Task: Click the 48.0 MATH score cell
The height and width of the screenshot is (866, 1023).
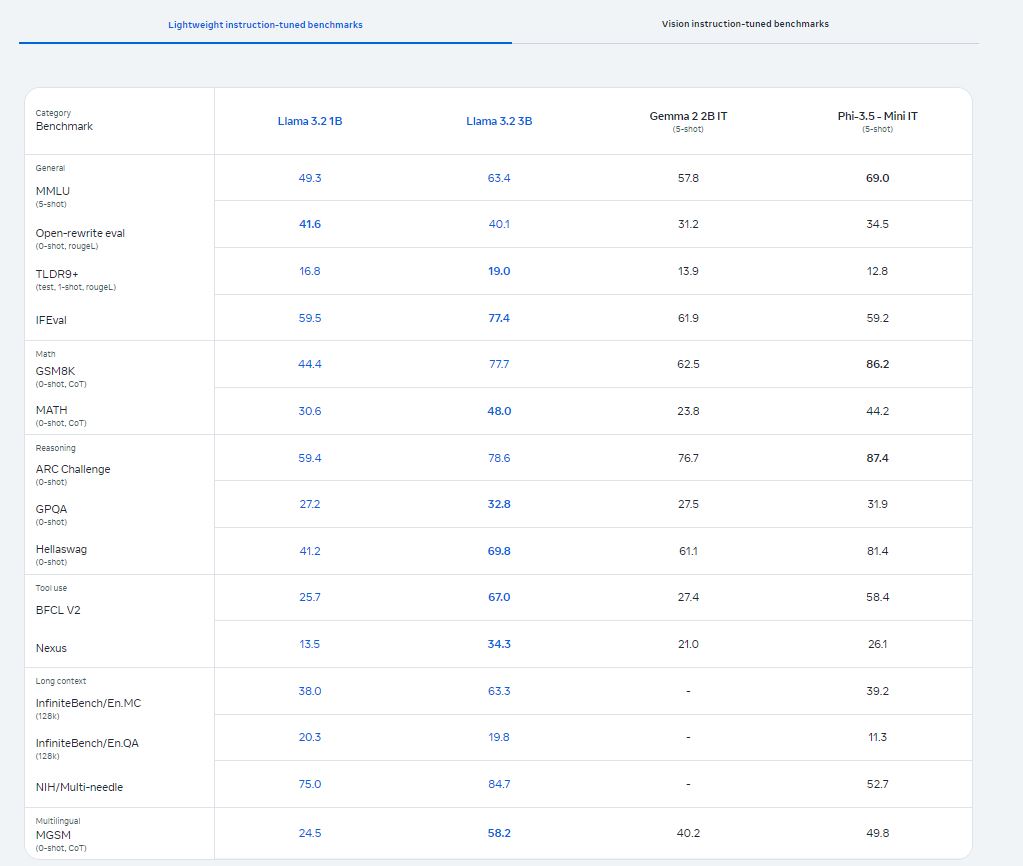Action: (x=499, y=411)
